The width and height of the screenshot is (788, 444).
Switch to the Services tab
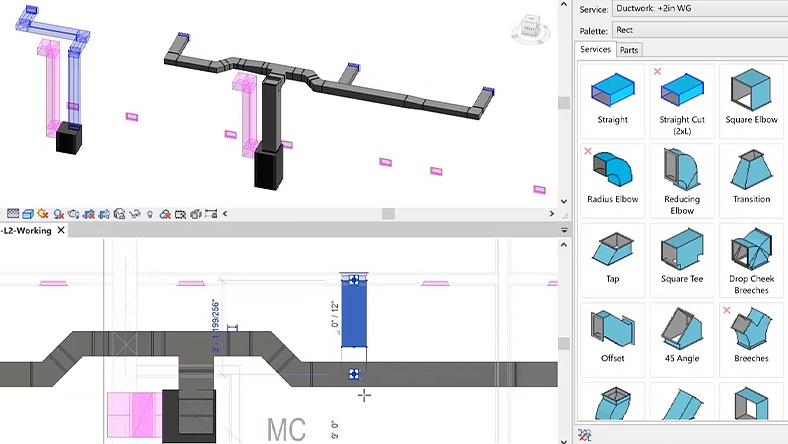(596, 49)
